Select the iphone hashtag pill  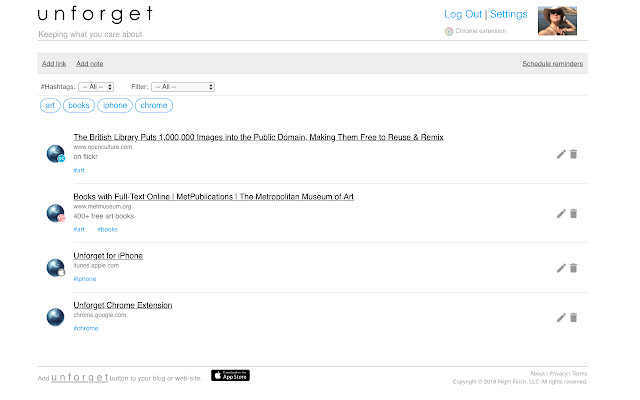pyautogui.click(x=115, y=105)
